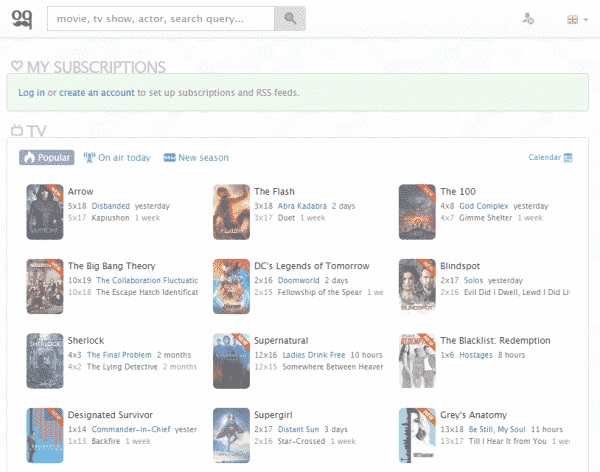Click the mustache site logo
The width and height of the screenshot is (600, 472).
tap(22, 19)
